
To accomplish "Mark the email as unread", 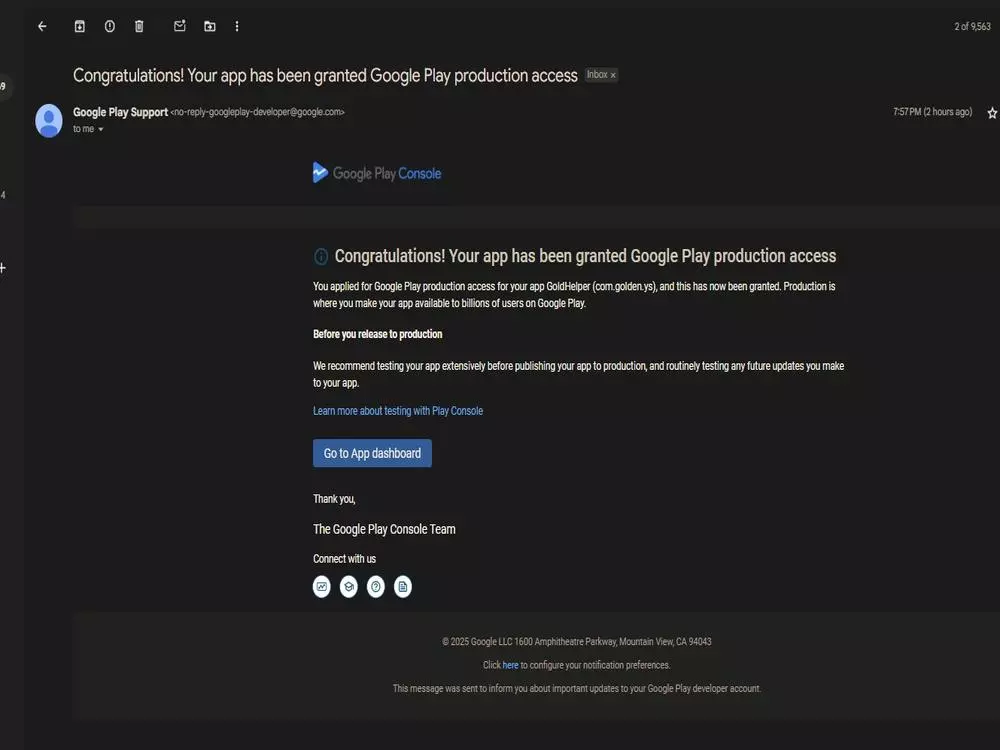I will [x=179, y=26].
